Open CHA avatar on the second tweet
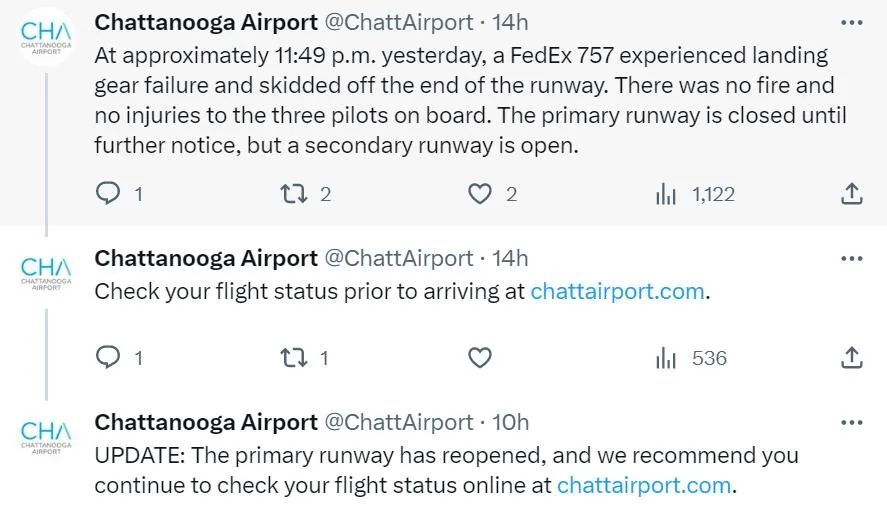 46,273
